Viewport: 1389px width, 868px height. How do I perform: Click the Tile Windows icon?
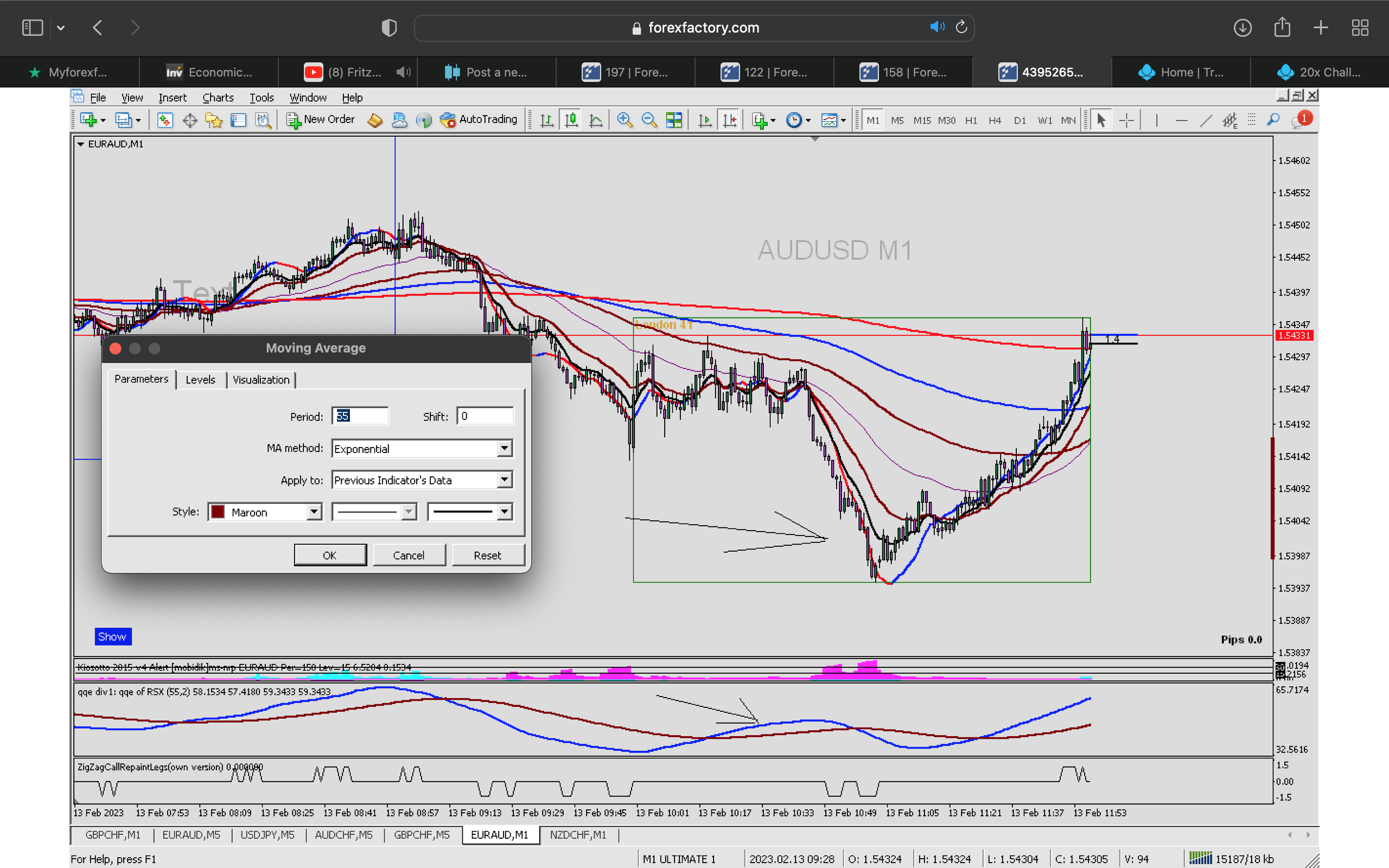674,120
